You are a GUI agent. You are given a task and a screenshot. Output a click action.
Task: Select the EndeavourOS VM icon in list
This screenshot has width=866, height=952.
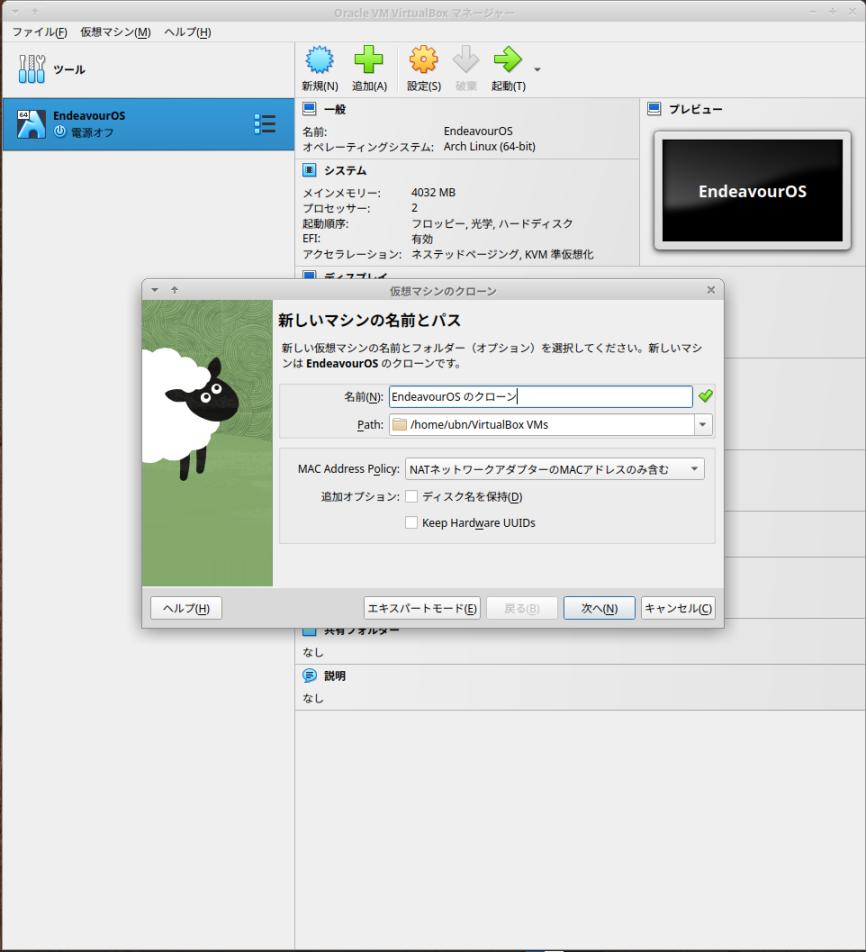[x=31, y=124]
